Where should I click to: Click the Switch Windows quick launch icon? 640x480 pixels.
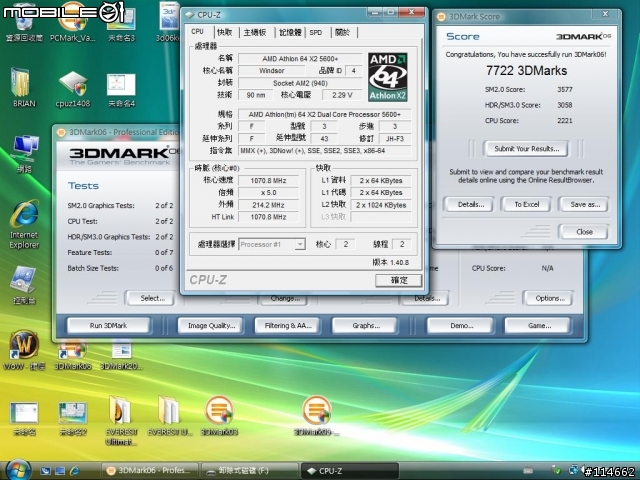point(60,471)
